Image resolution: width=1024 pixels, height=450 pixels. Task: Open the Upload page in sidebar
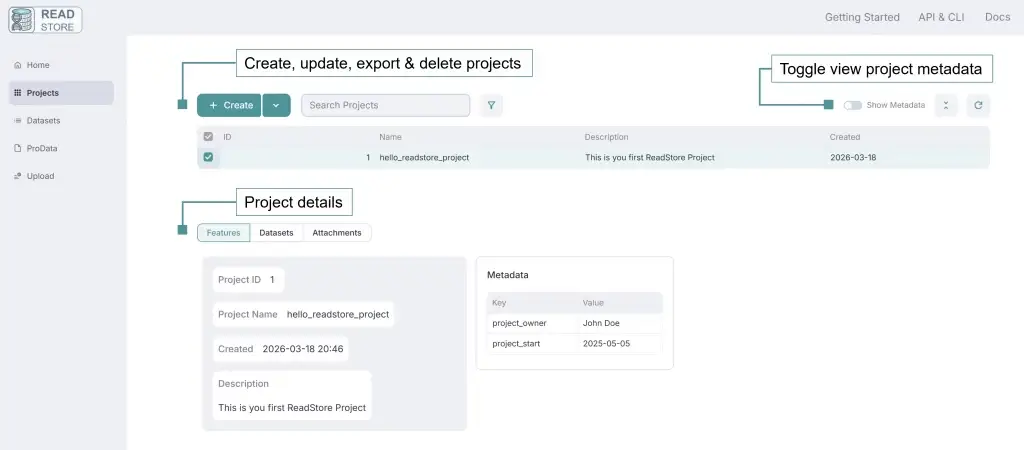(40, 176)
